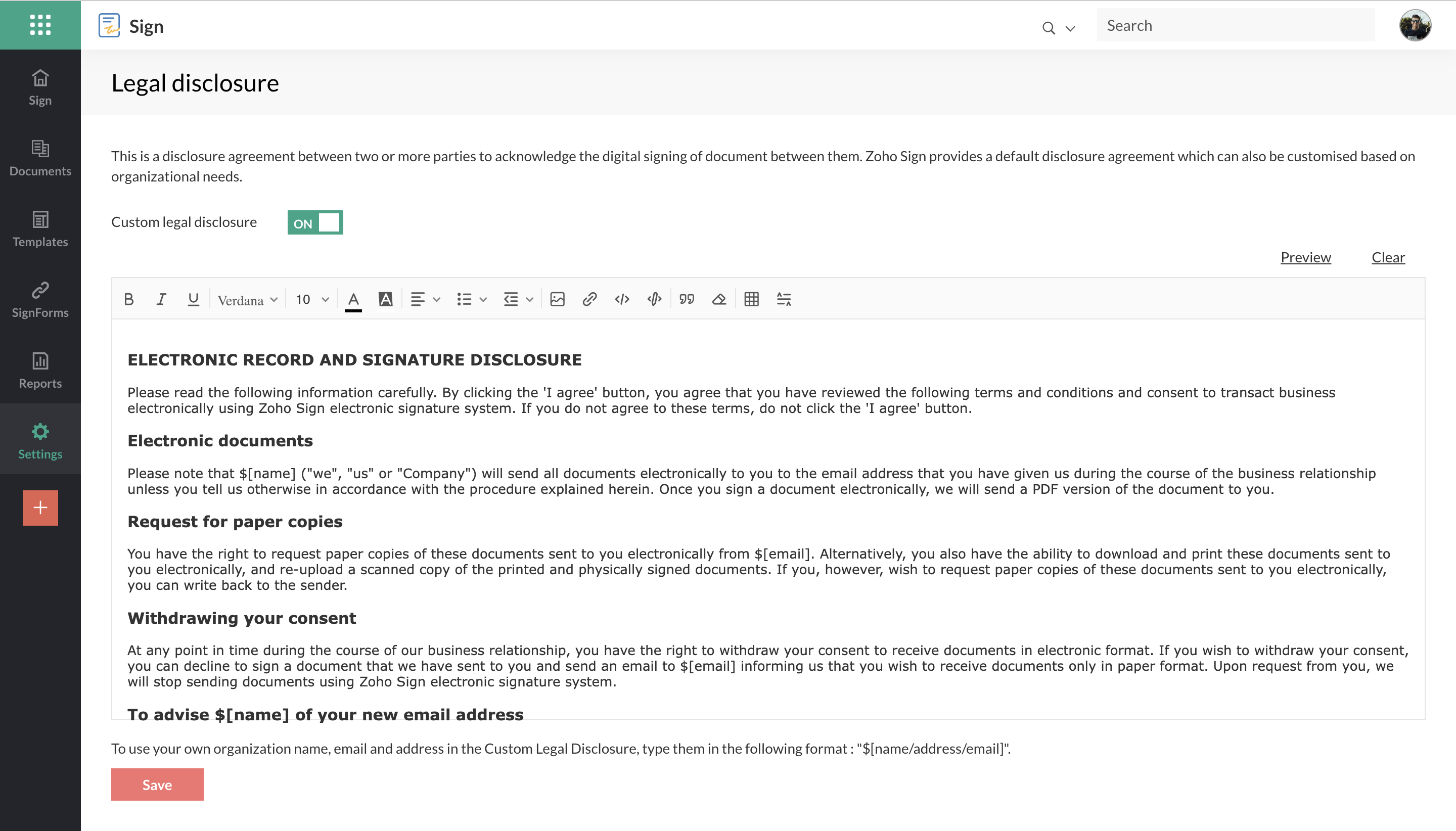The height and width of the screenshot is (831, 1456).
Task: Toggle bold formatting
Action: (129, 299)
